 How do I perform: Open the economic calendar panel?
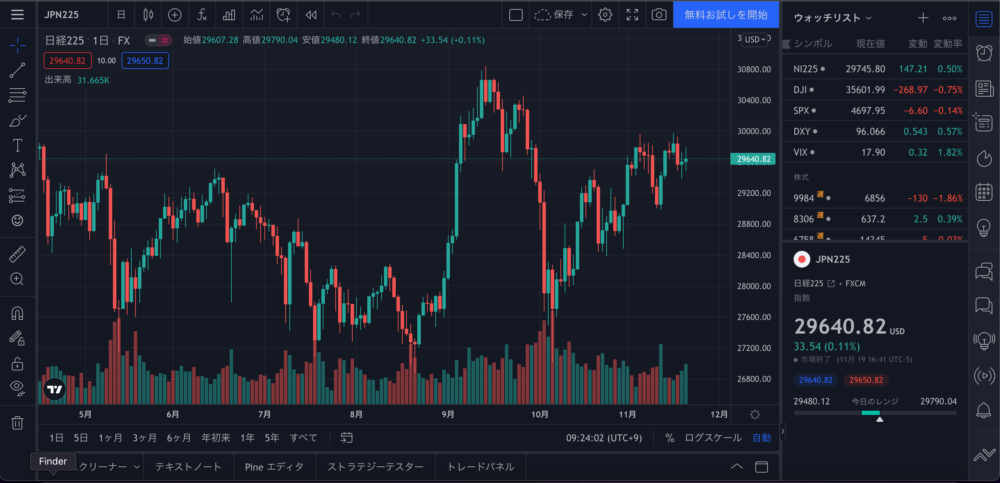click(x=984, y=191)
